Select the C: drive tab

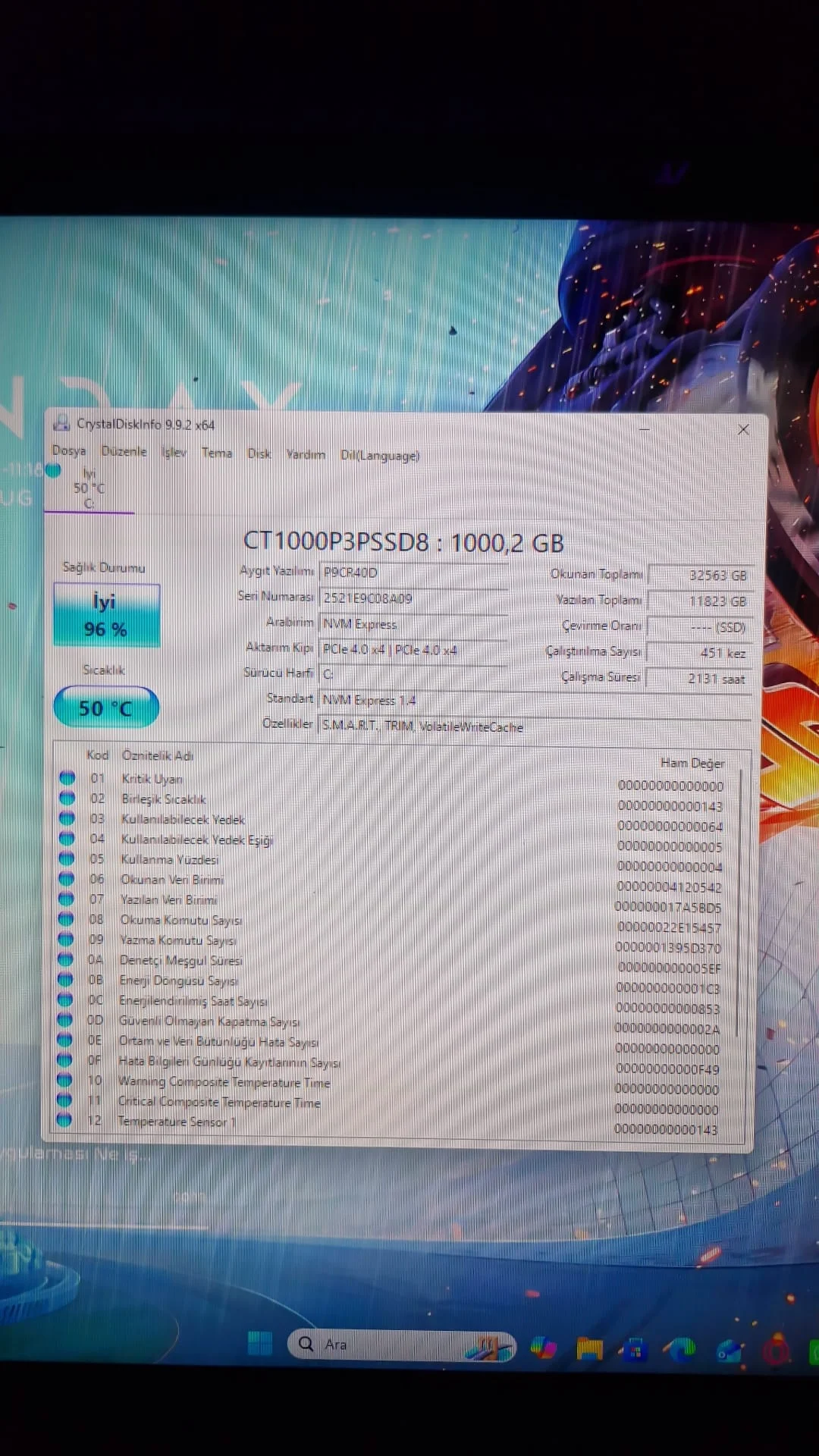point(89,488)
